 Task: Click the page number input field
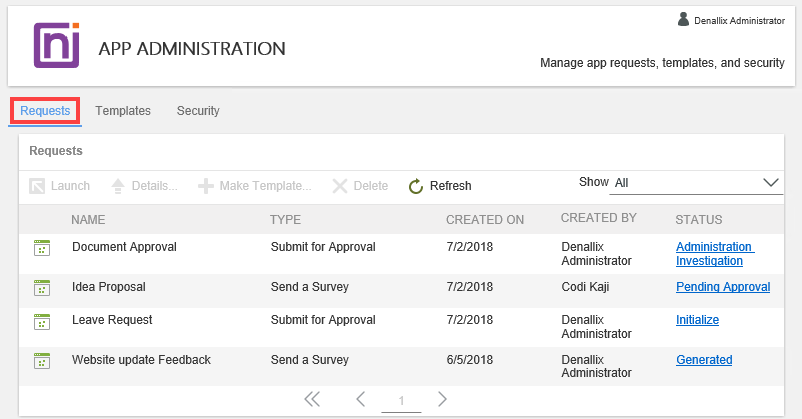(x=401, y=401)
